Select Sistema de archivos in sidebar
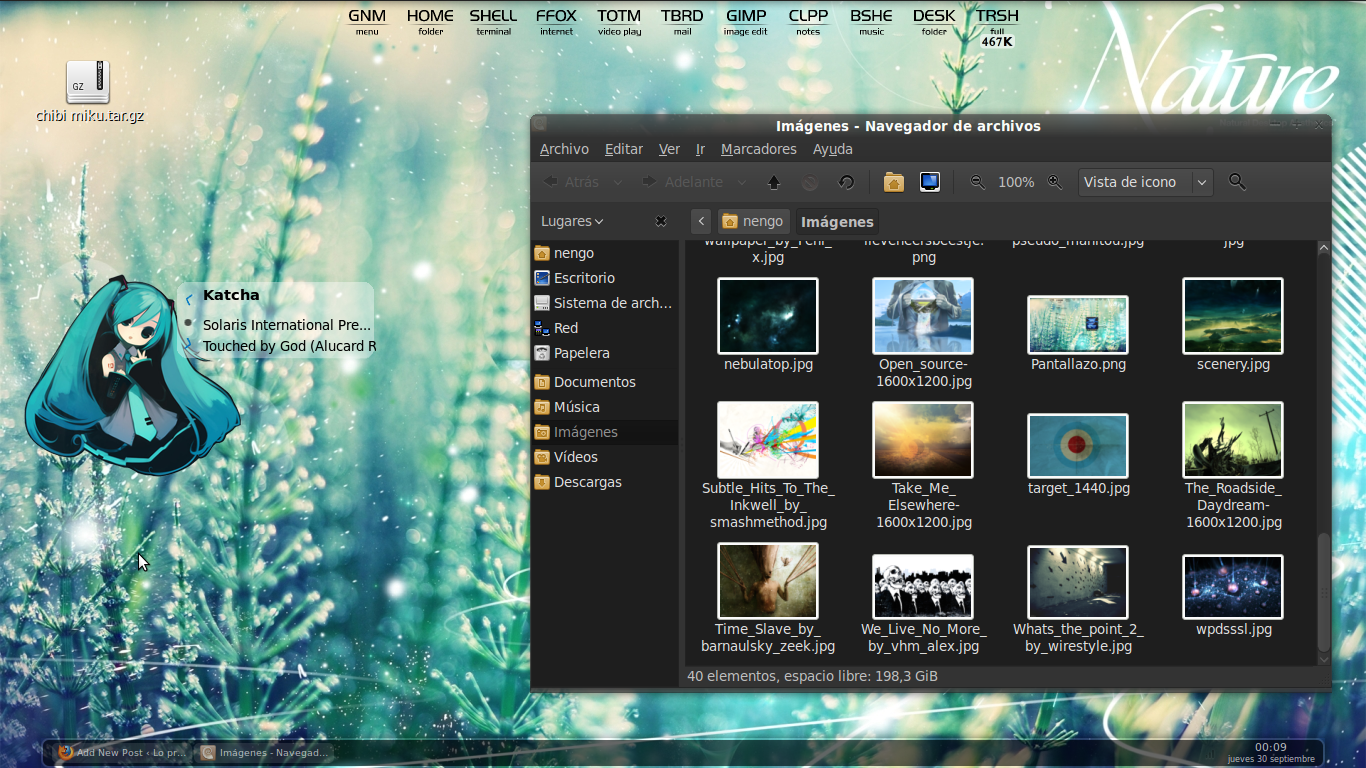This screenshot has height=768, width=1366. pyautogui.click(x=605, y=303)
